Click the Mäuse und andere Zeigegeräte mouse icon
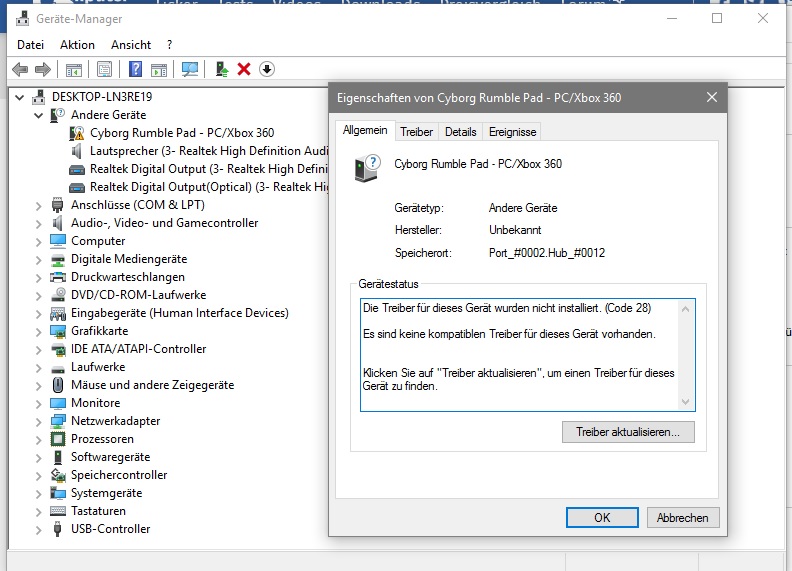The width and height of the screenshot is (792, 571). [58, 385]
